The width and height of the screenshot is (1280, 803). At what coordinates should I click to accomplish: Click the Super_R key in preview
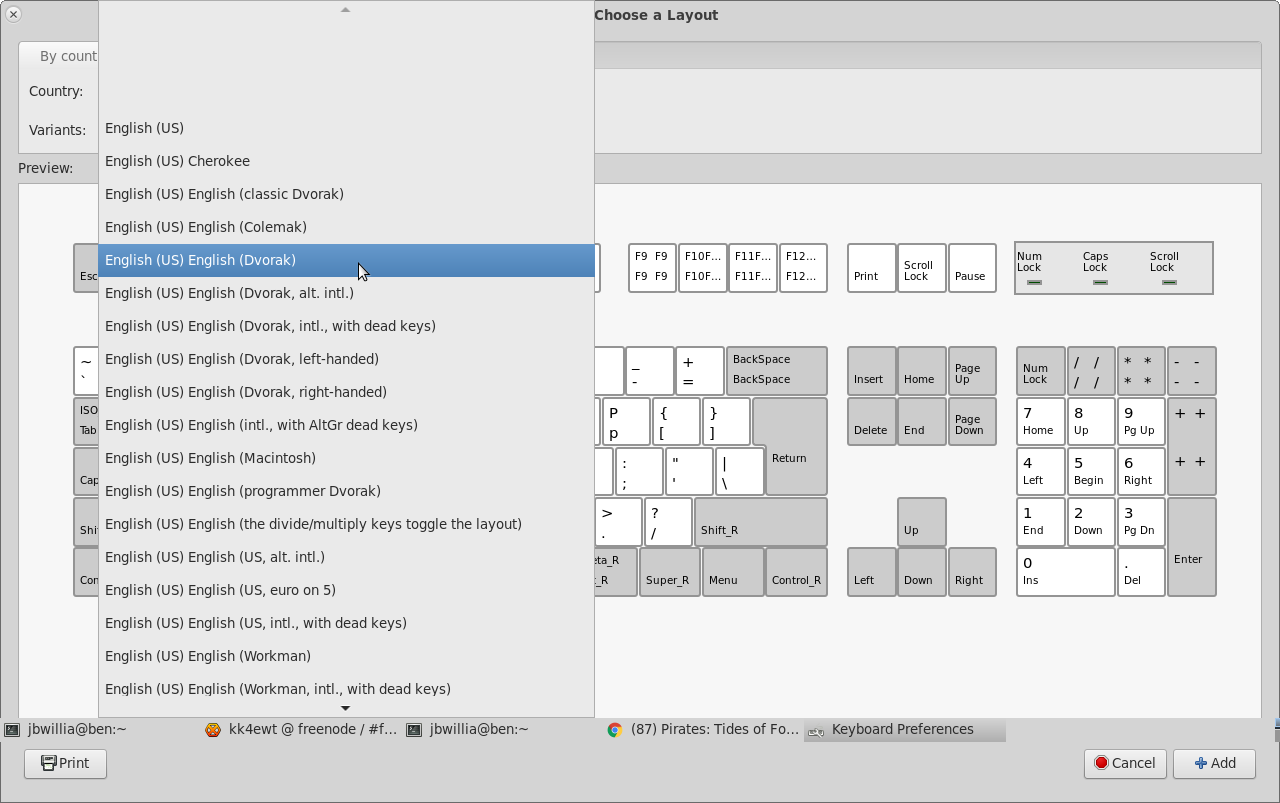click(x=669, y=572)
